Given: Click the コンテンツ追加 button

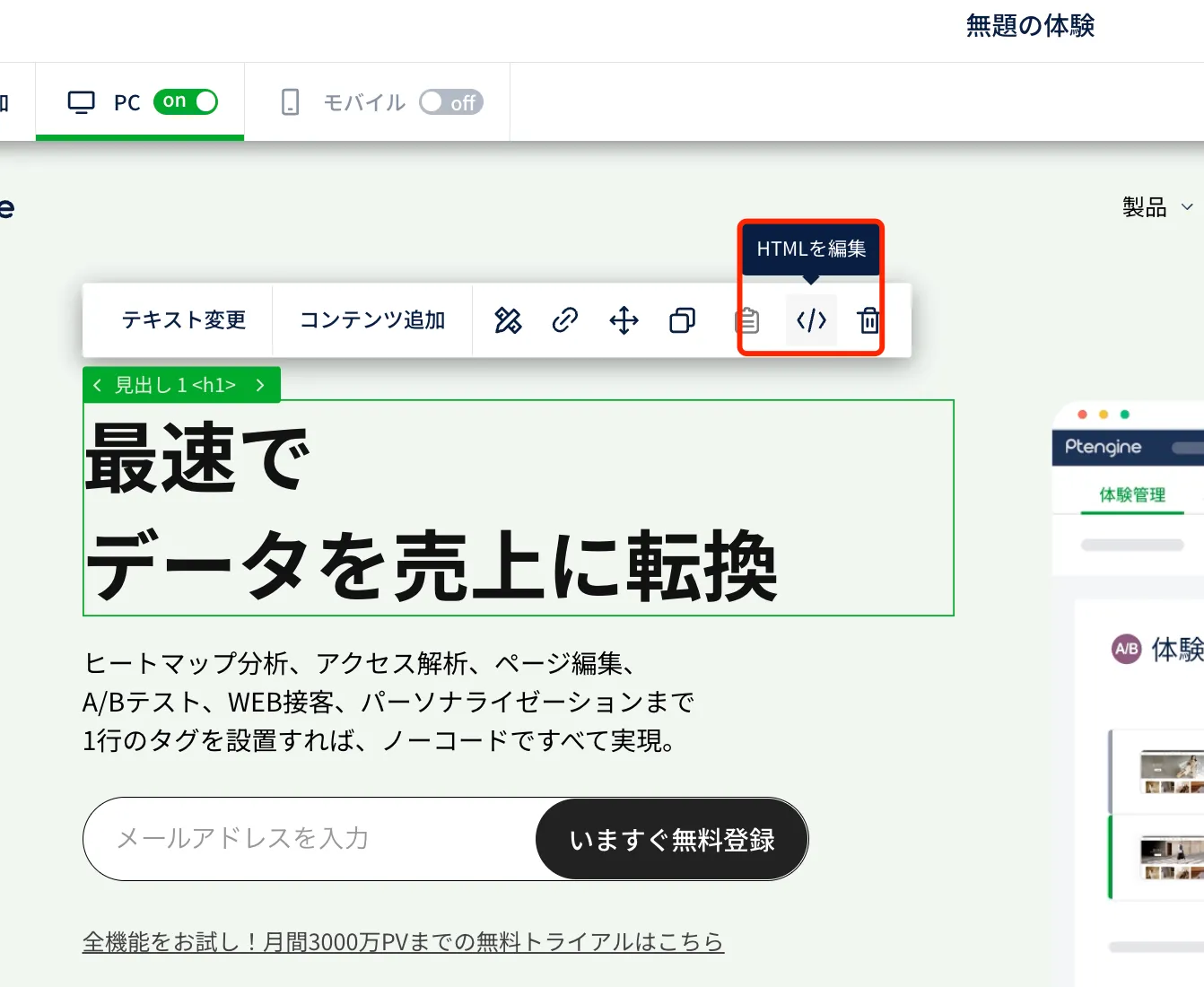Looking at the screenshot, I should (372, 320).
